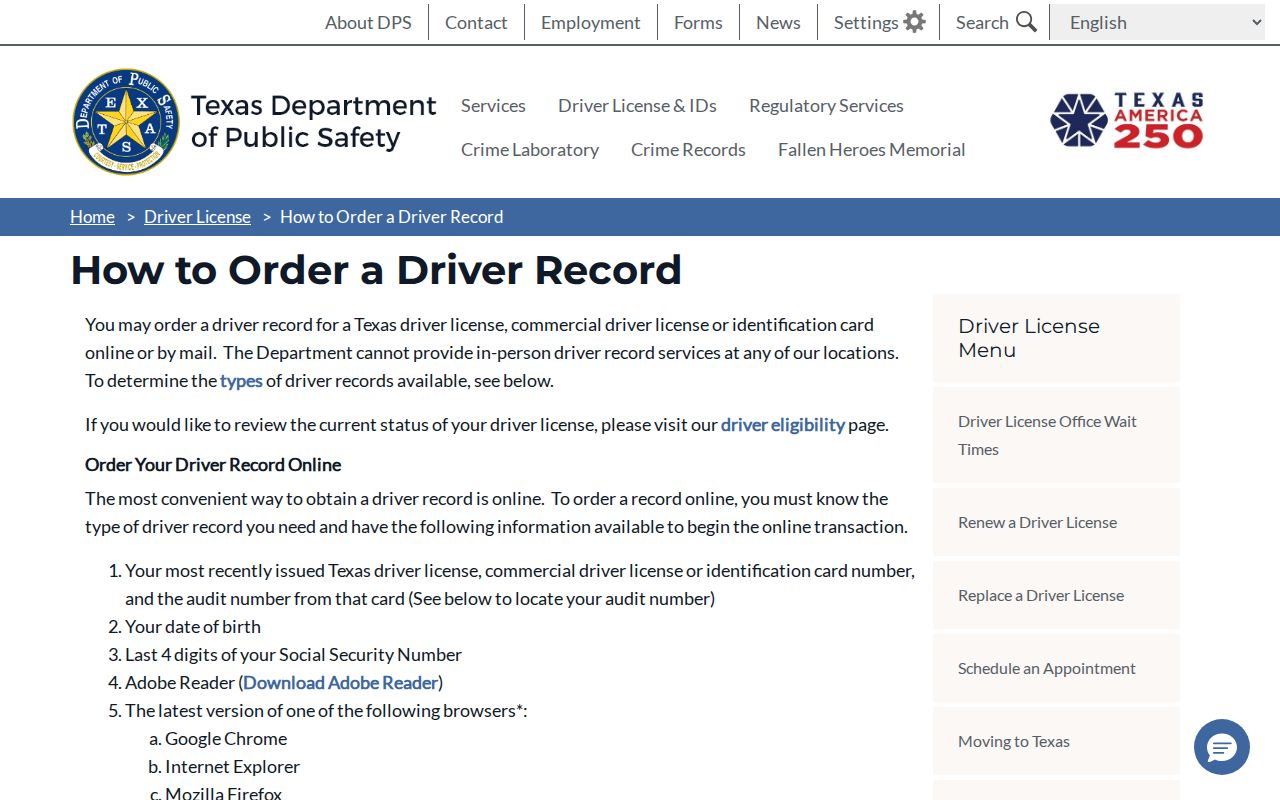Image resolution: width=1280 pixels, height=800 pixels.
Task: Follow the 'types' link in paragraph
Action: (241, 381)
